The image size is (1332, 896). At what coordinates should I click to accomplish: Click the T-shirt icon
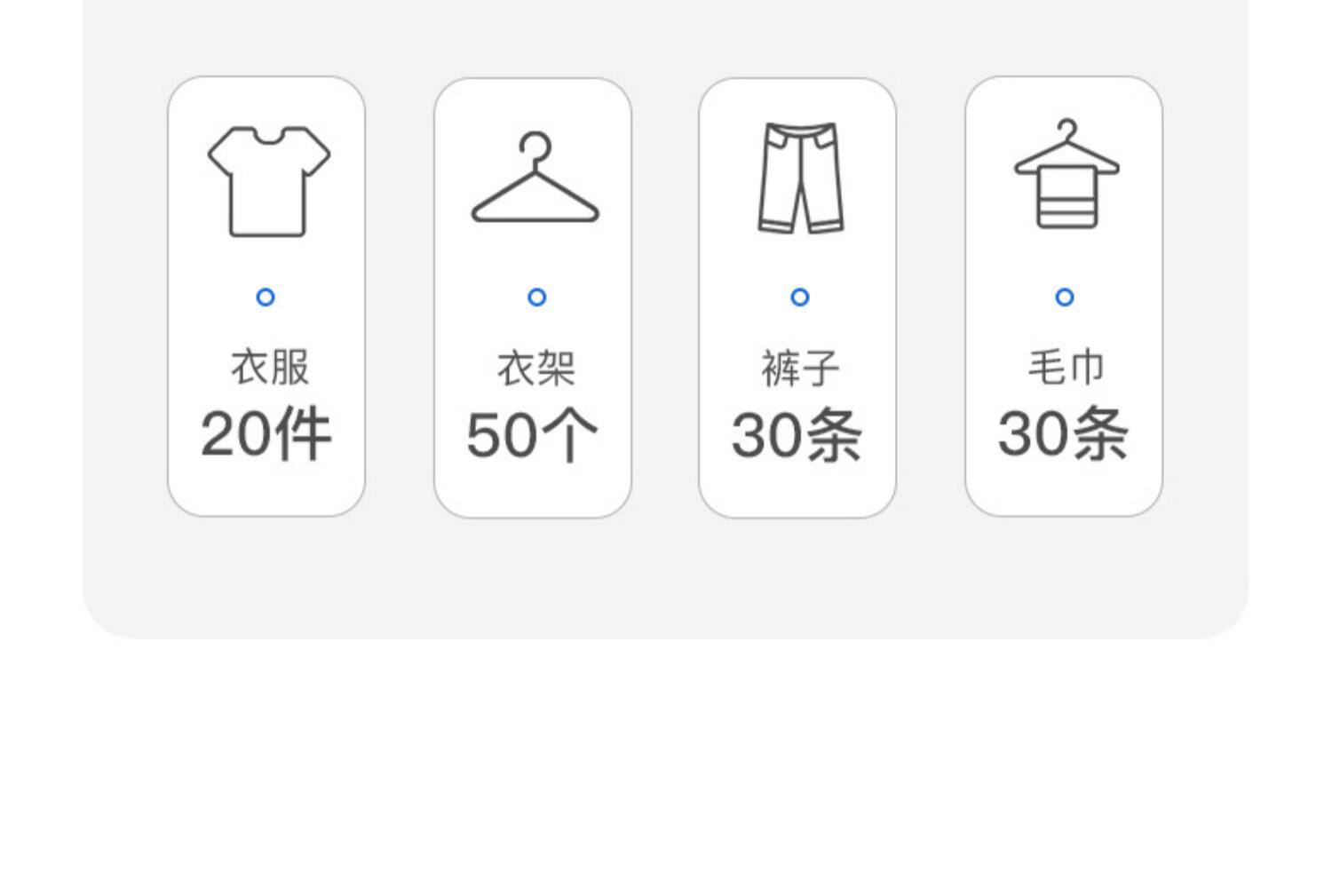[x=268, y=181]
